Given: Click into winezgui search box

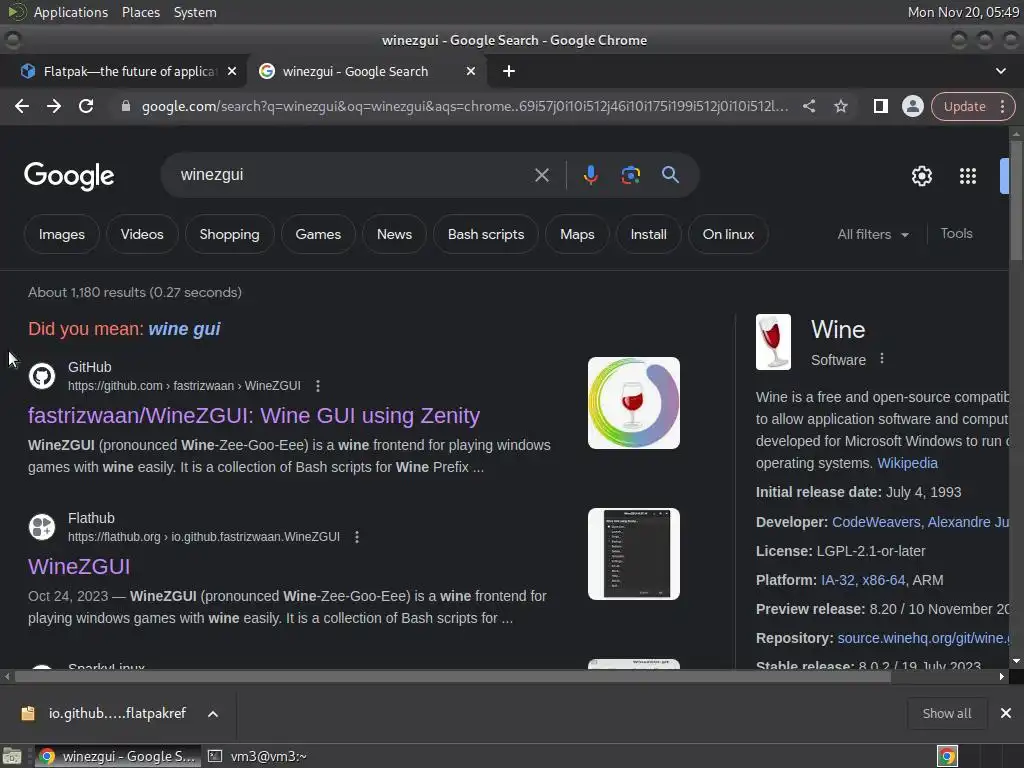Looking at the screenshot, I should 353,175.
